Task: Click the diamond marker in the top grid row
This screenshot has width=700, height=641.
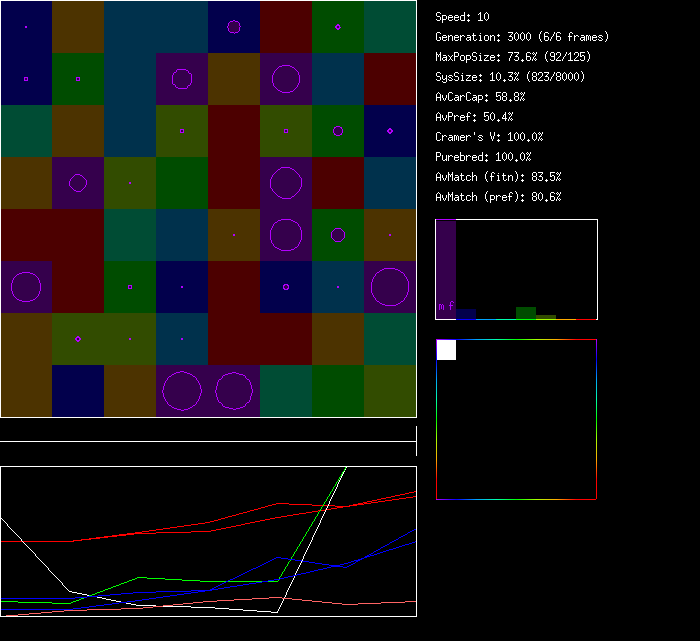Action: 338,27
